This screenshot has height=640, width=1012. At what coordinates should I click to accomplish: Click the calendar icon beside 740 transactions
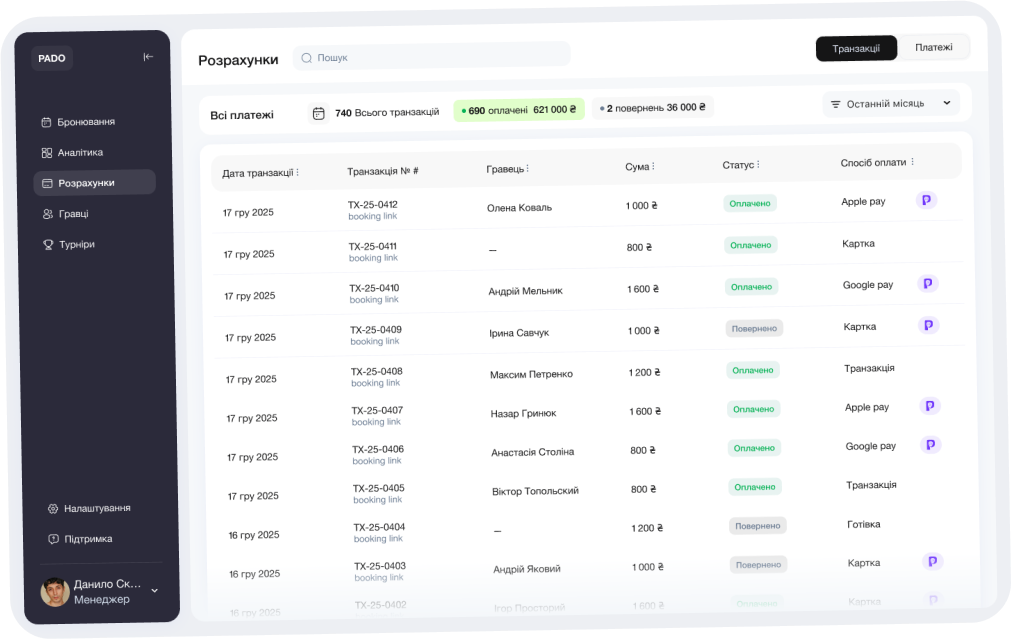319,113
